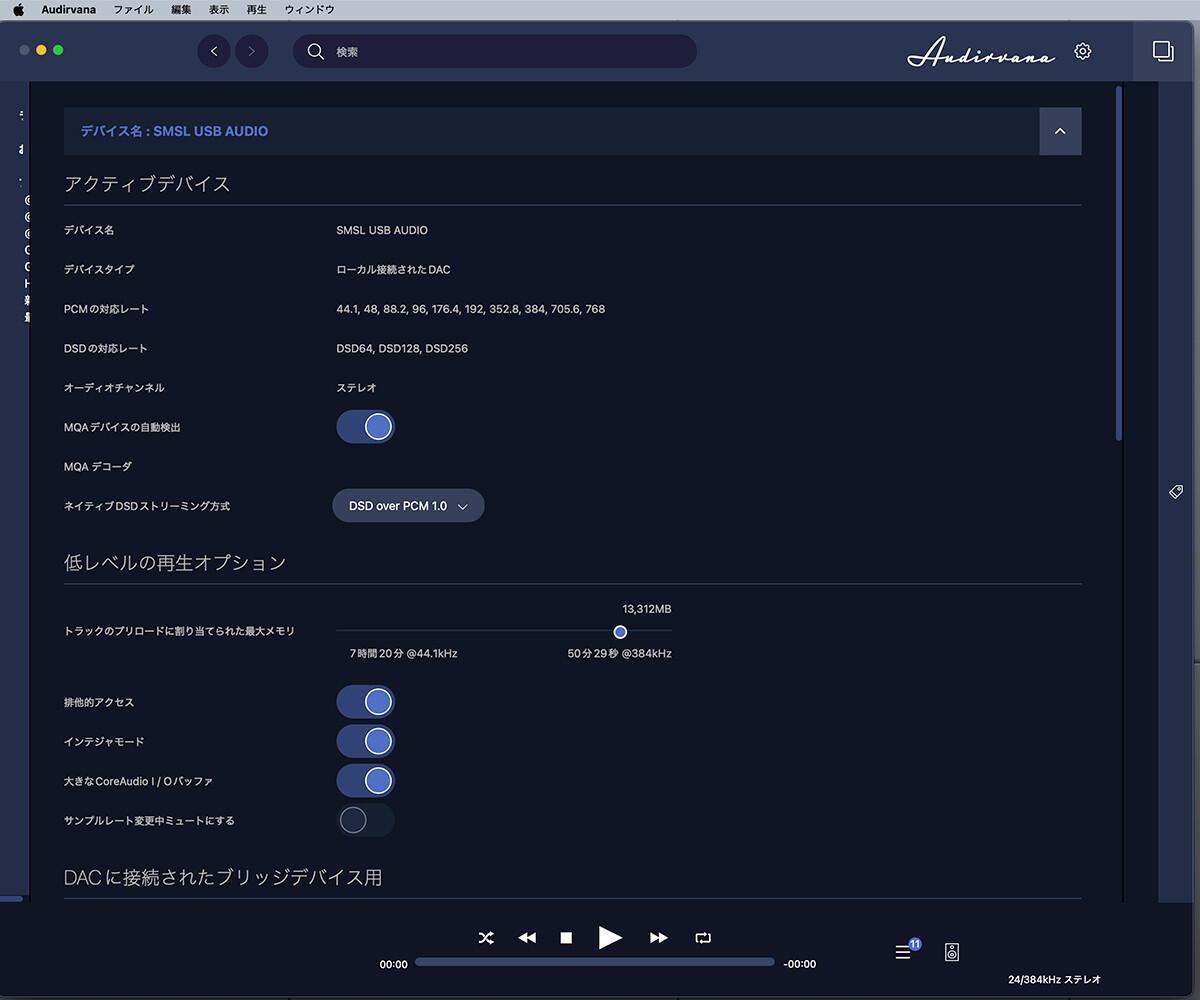Click the ローカル接続されたDAC value

click(x=393, y=270)
